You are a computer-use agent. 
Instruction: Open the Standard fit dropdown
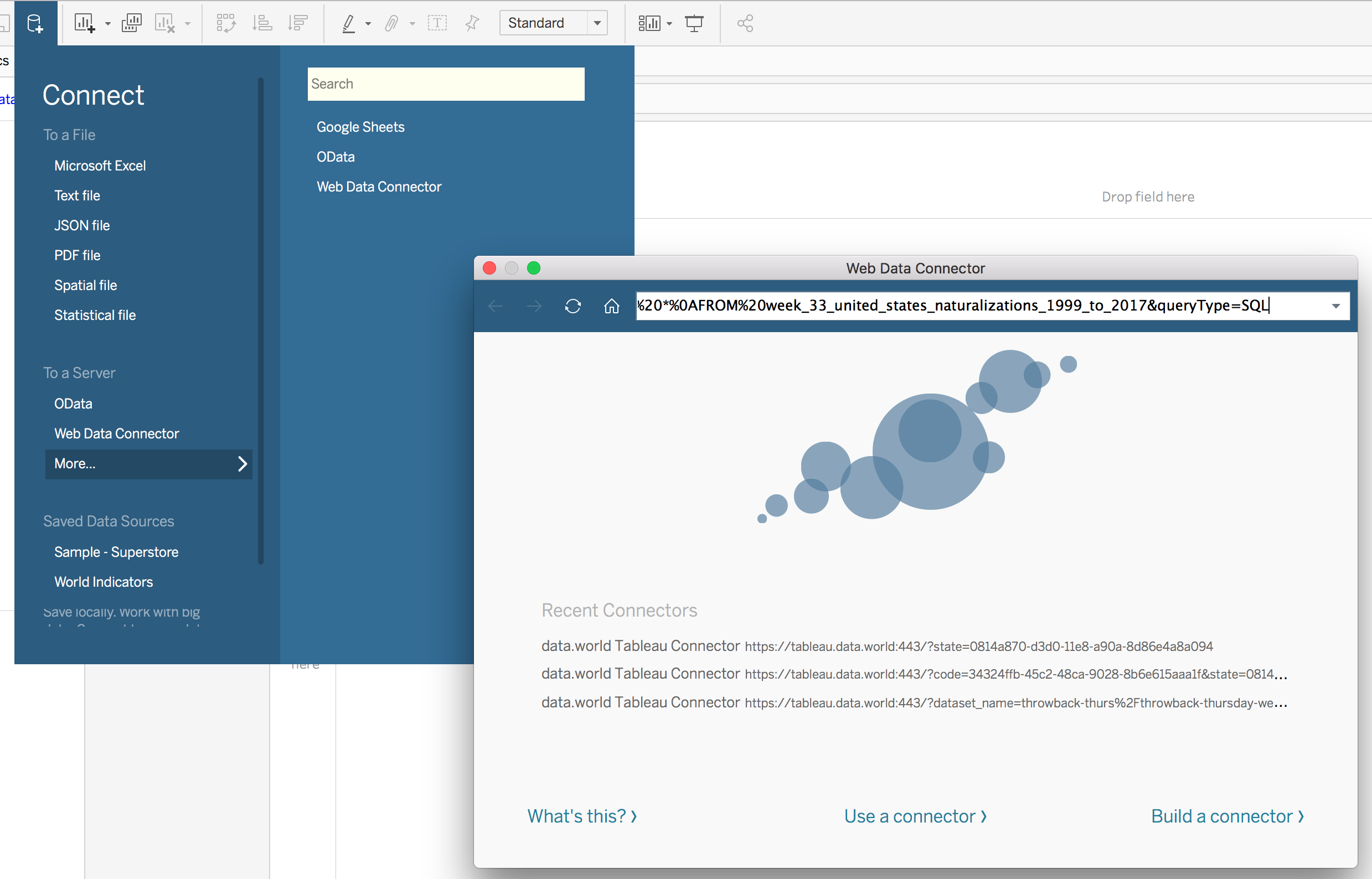597,23
